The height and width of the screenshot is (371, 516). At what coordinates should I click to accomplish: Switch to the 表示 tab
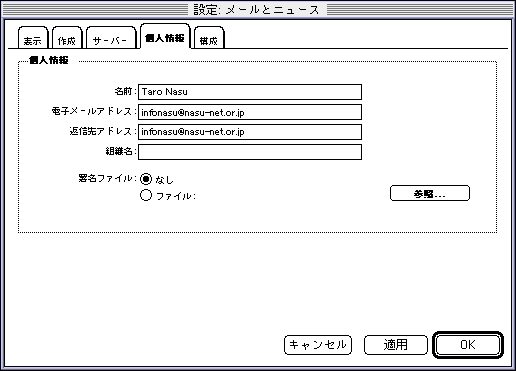pos(33,38)
